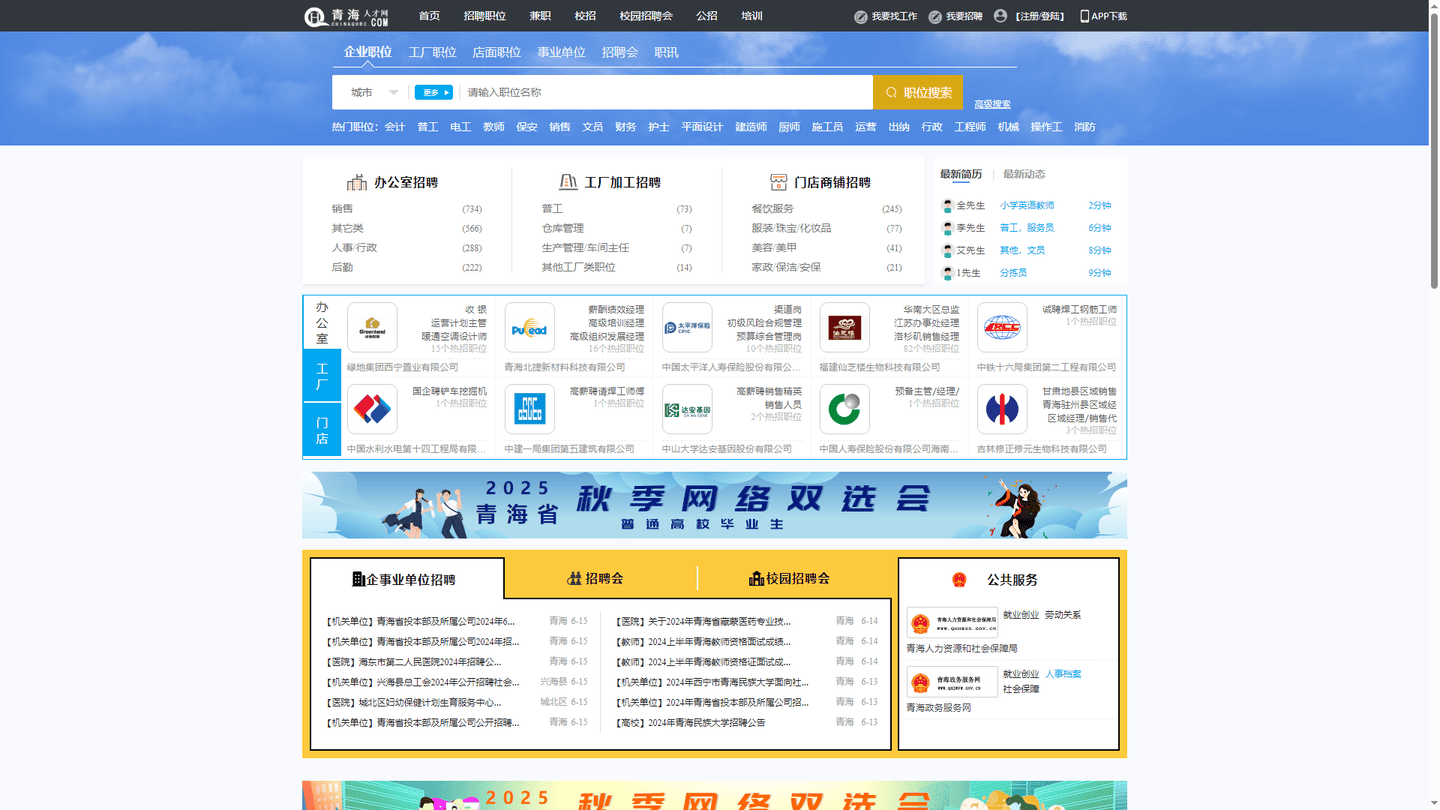Expand the 更多 options button
This screenshot has width=1440, height=810.
point(434,92)
